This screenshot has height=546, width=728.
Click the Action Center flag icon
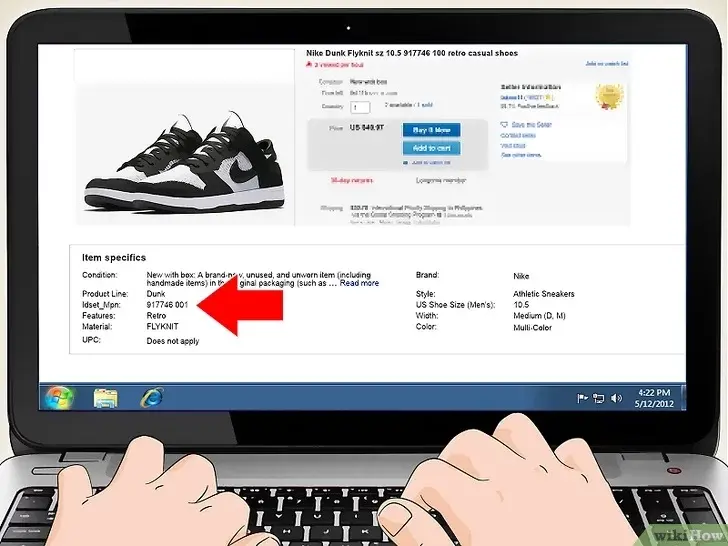pyautogui.click(x=582, y=398)
